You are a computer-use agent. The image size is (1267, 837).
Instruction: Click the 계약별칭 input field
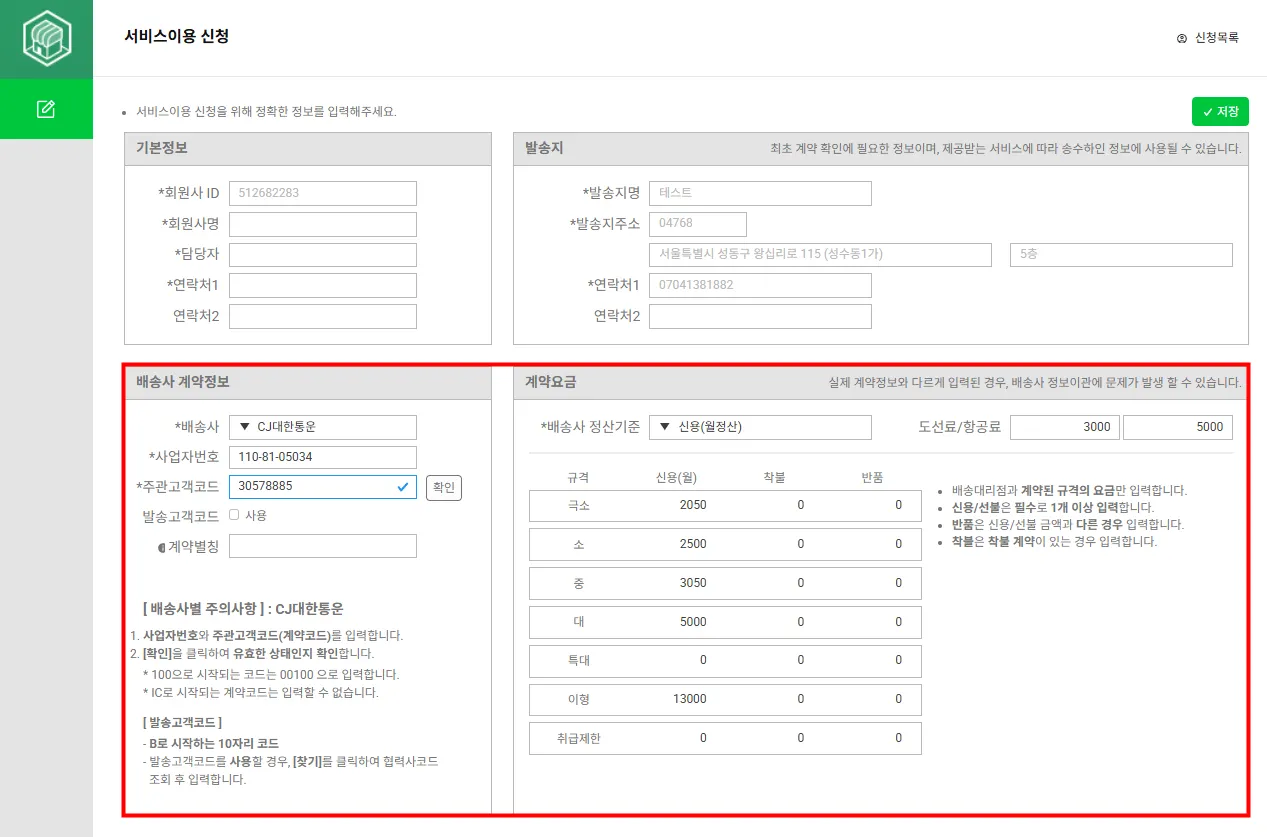(x=323, y=546)
